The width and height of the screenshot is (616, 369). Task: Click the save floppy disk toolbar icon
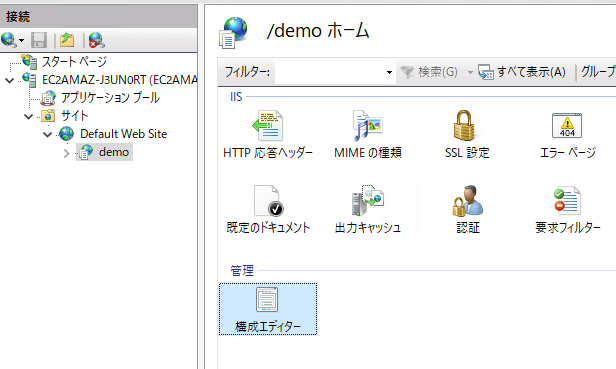click(39, 40)
